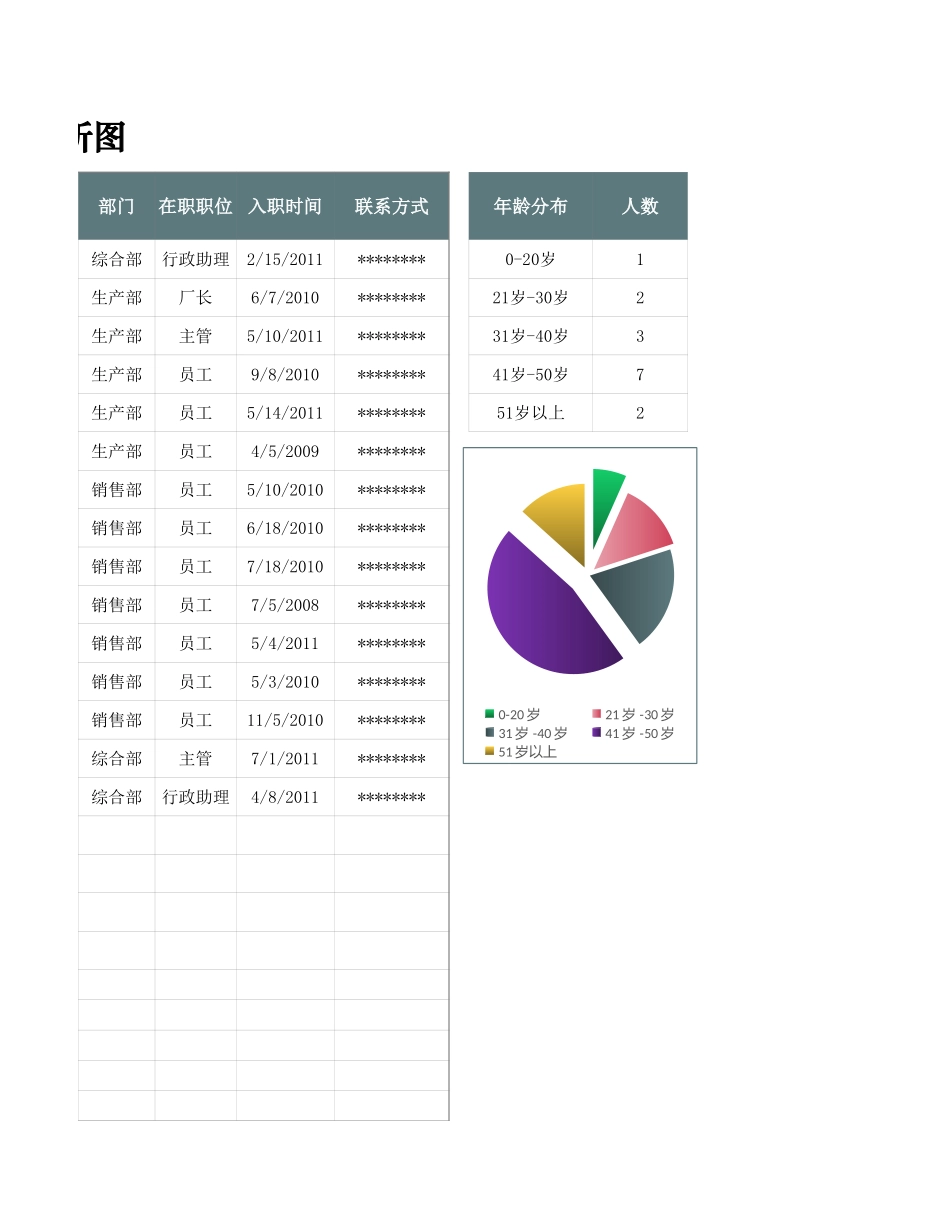The image size is (950, 1230).
Task: Select the 厂长 position cell
Action: pyautogui.click(x=195, y=298)
